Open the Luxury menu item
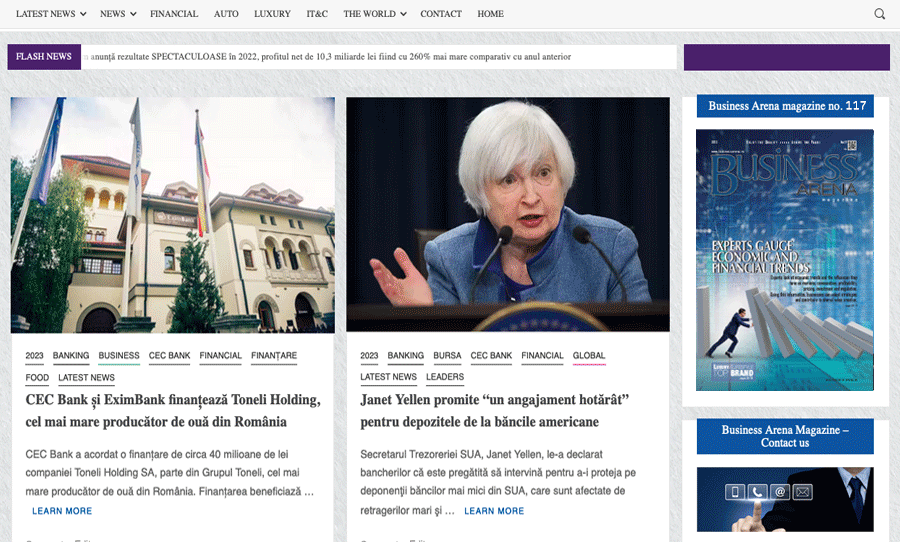 point(272,14)
